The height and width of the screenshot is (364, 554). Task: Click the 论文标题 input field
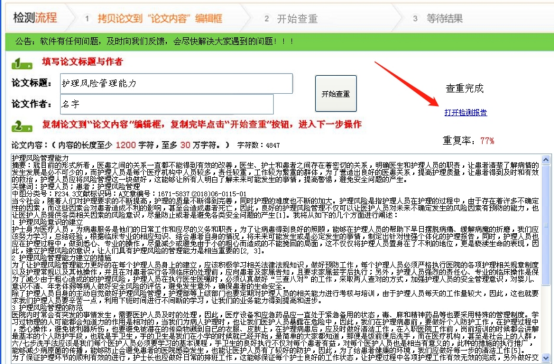point(176,83)
